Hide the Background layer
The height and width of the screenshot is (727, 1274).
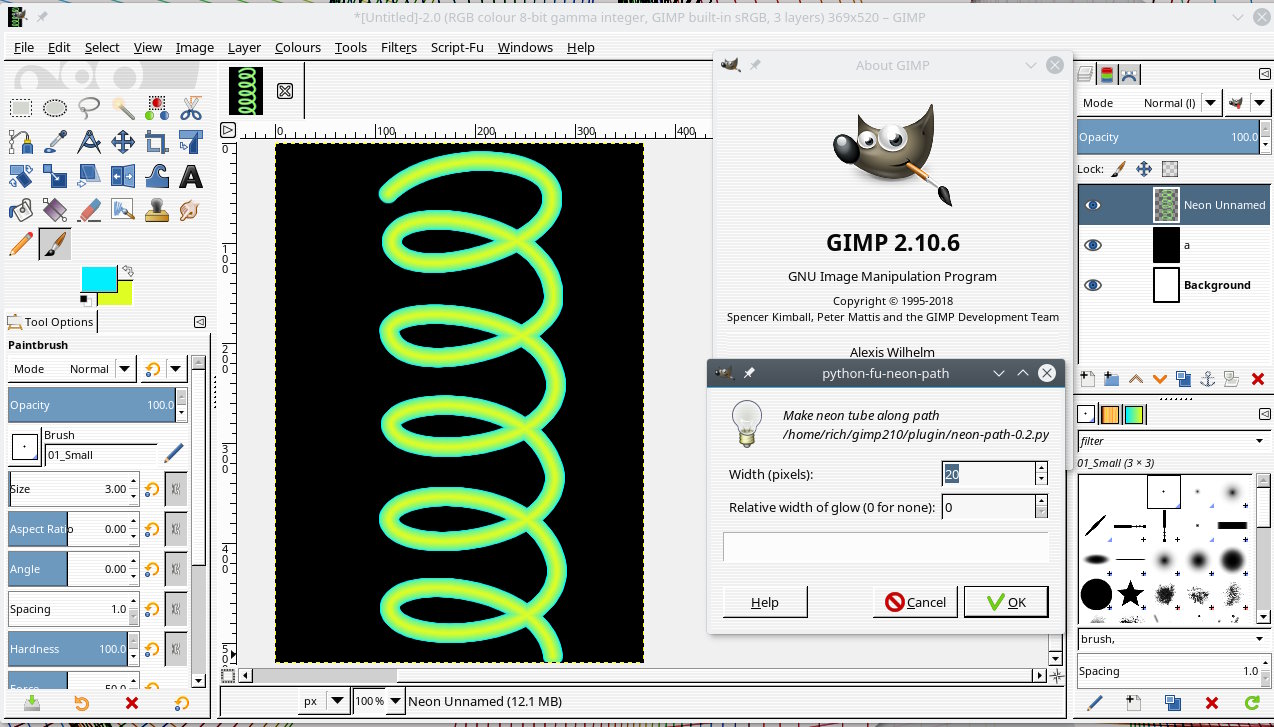(1093, 285)
